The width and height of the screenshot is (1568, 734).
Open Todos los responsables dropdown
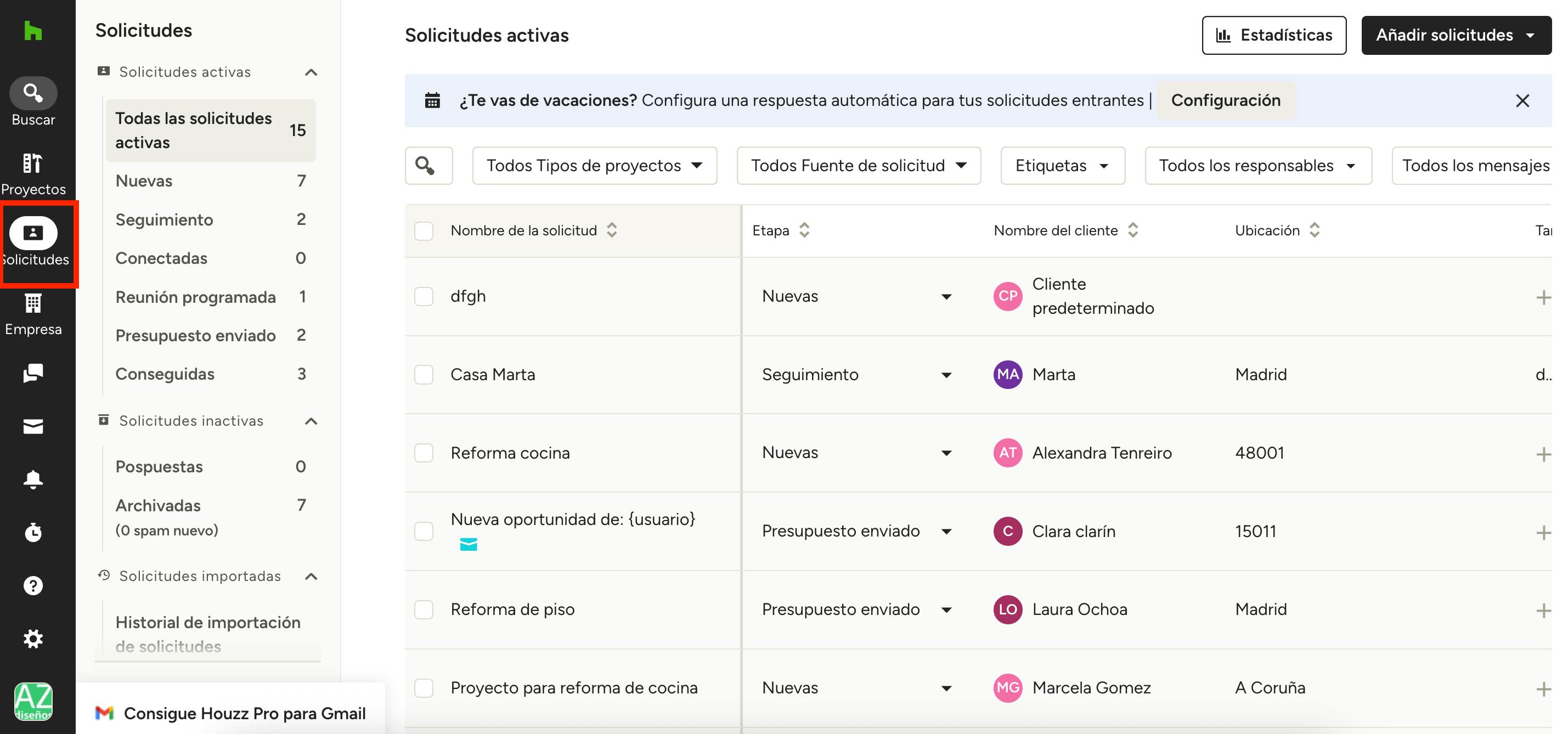pyautogui.click(x=1257, y=166)
